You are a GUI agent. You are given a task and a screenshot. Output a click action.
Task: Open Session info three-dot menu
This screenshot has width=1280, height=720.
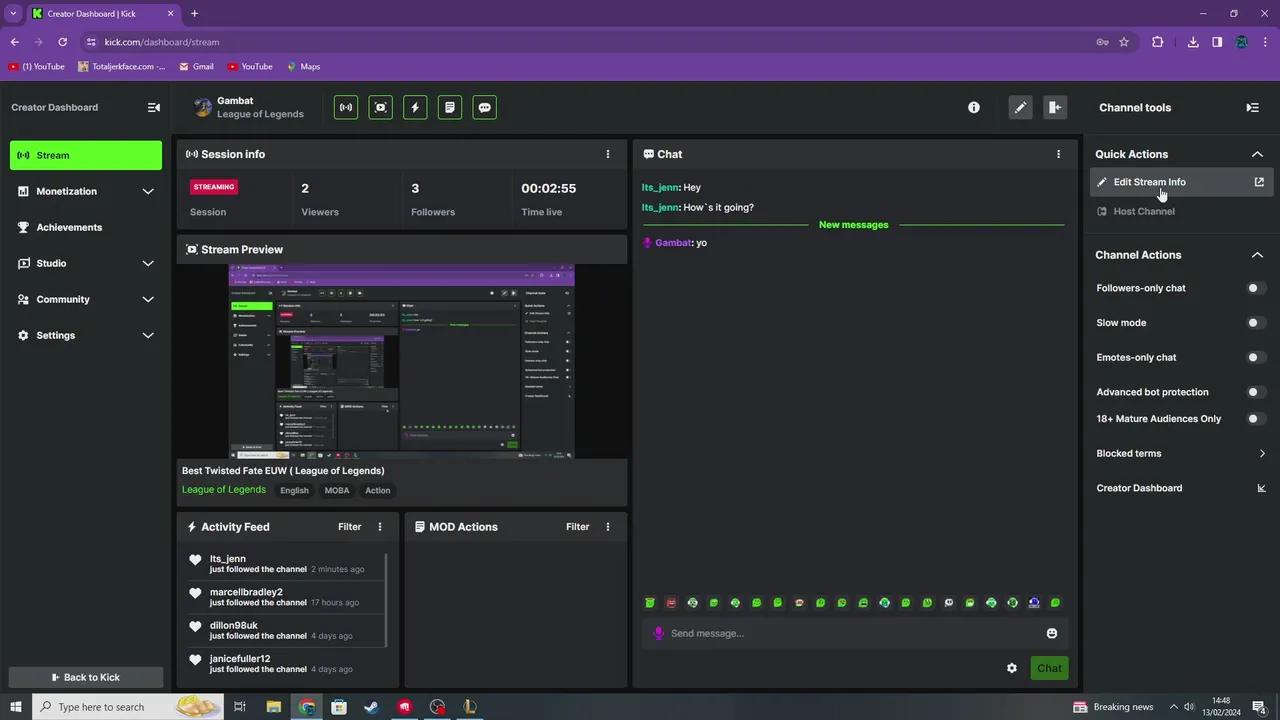[607, 154]
